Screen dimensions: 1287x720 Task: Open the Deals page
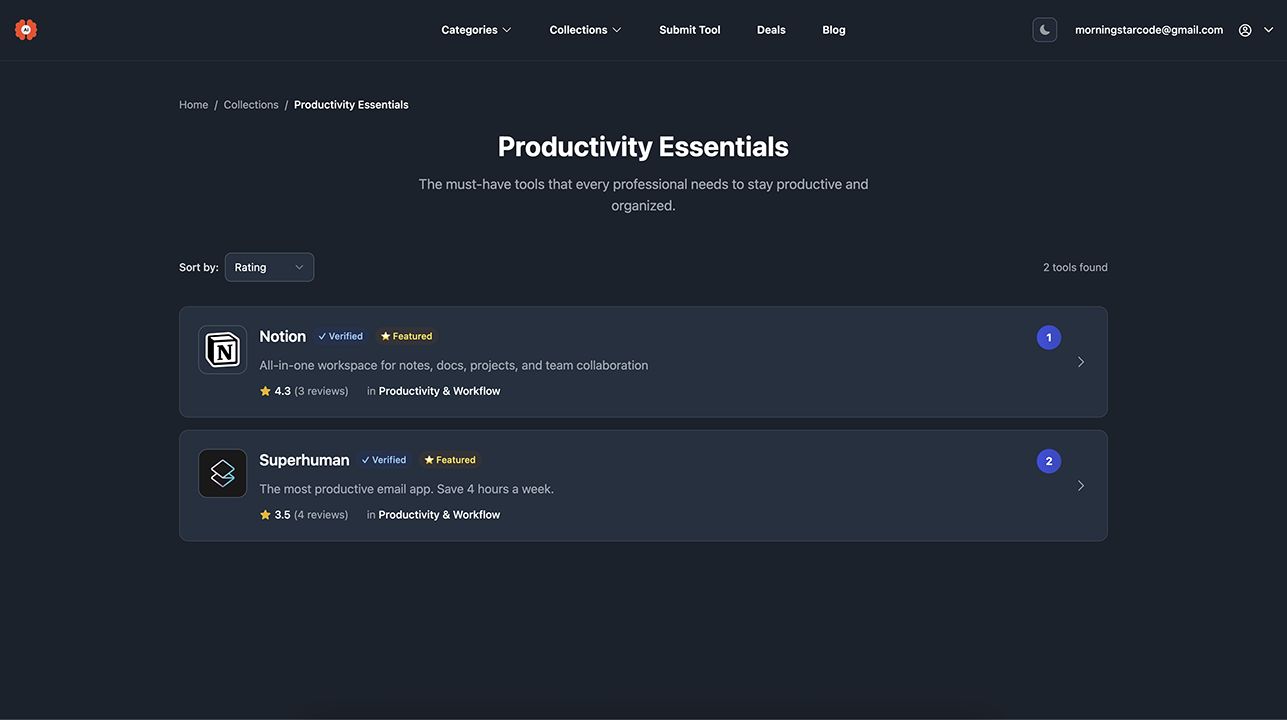771,30
